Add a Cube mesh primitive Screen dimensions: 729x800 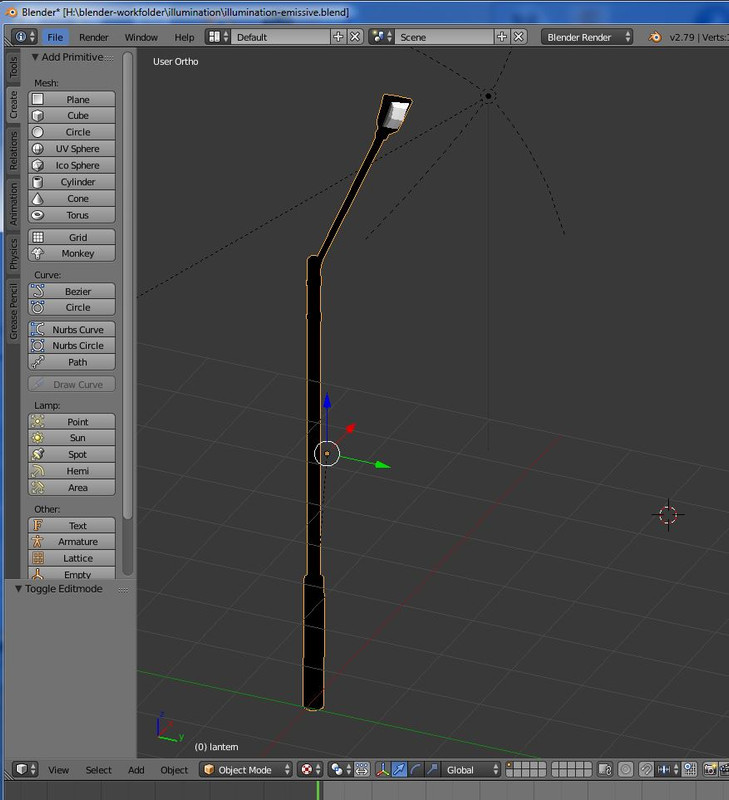[x=71, y=115]
